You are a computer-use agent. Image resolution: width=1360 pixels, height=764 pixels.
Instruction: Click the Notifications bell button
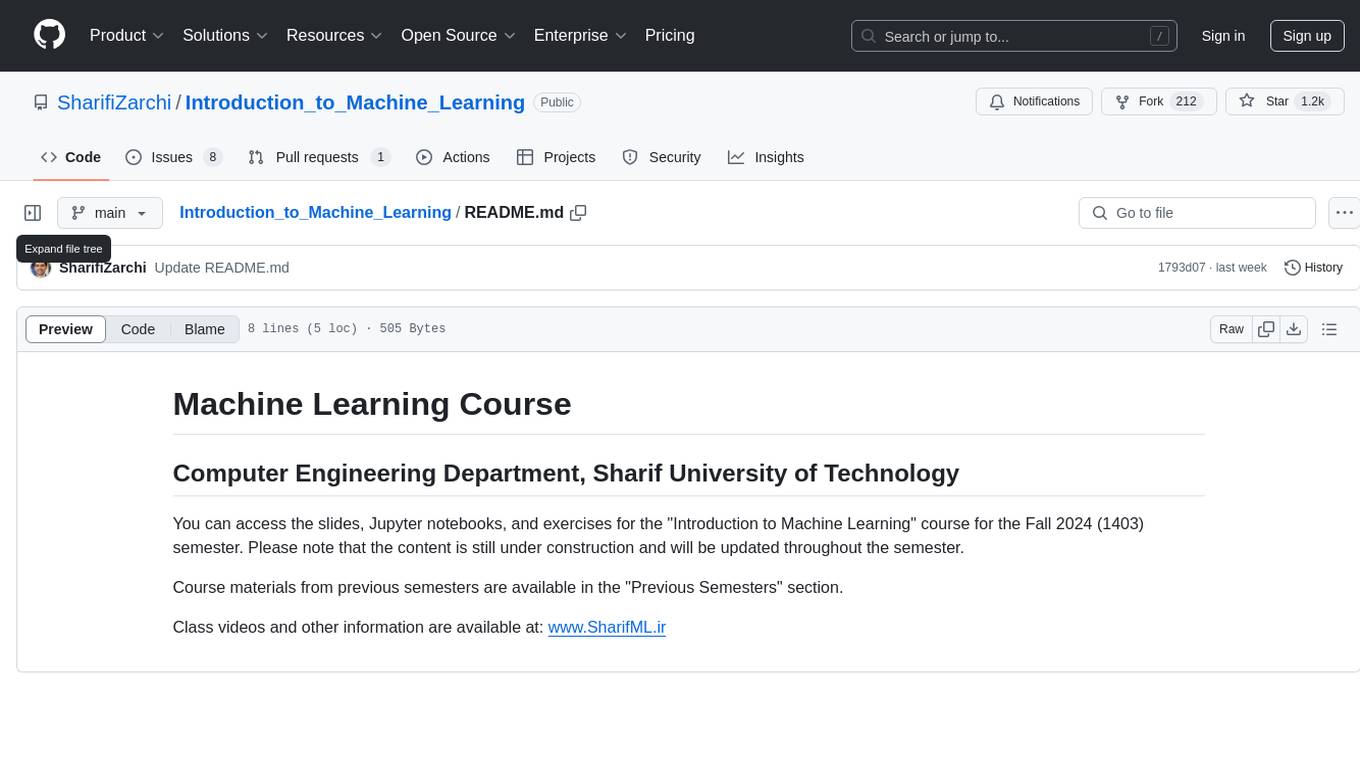click(x=1034, y=102)
